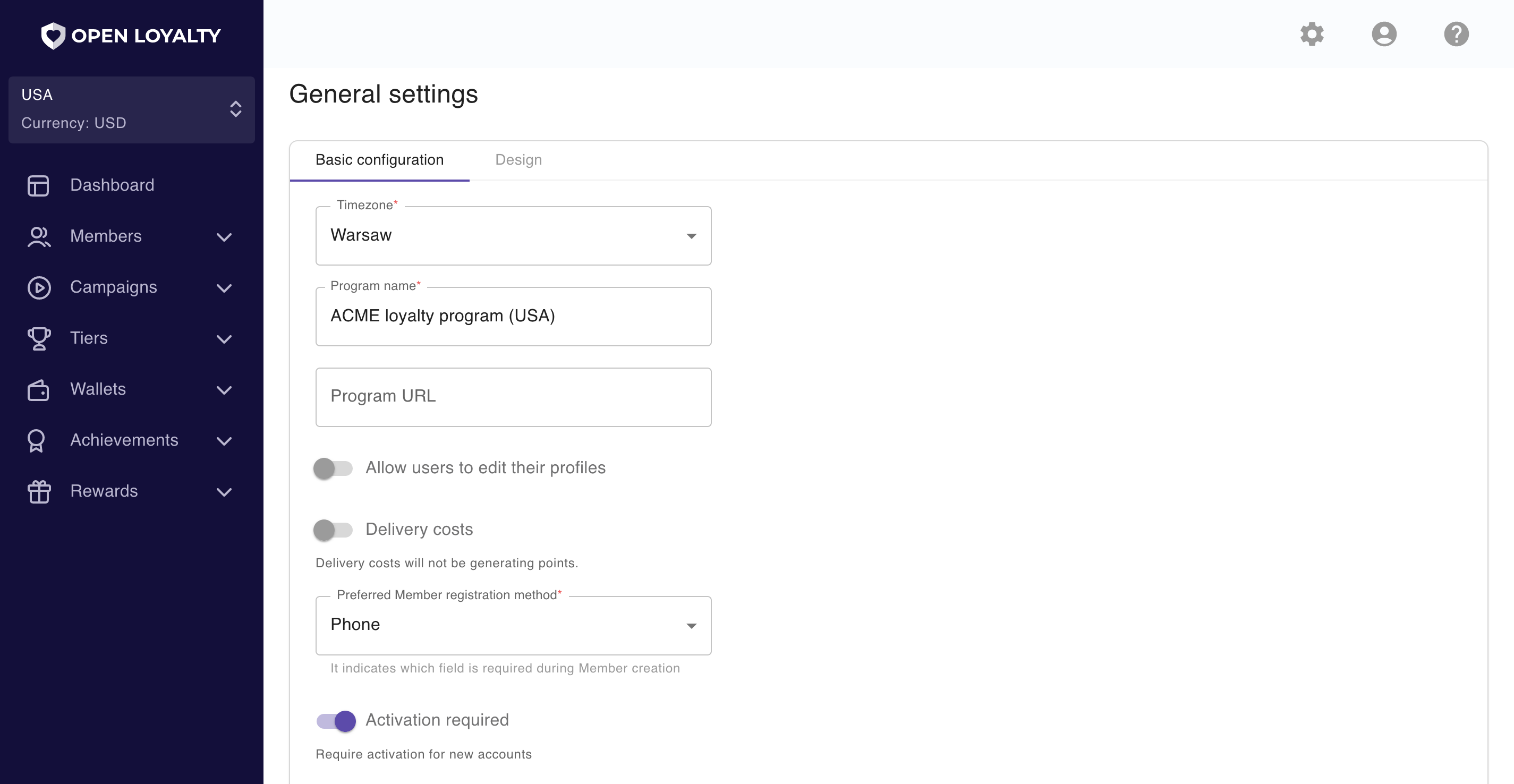Open the user account profile icon

[1384, 34]
